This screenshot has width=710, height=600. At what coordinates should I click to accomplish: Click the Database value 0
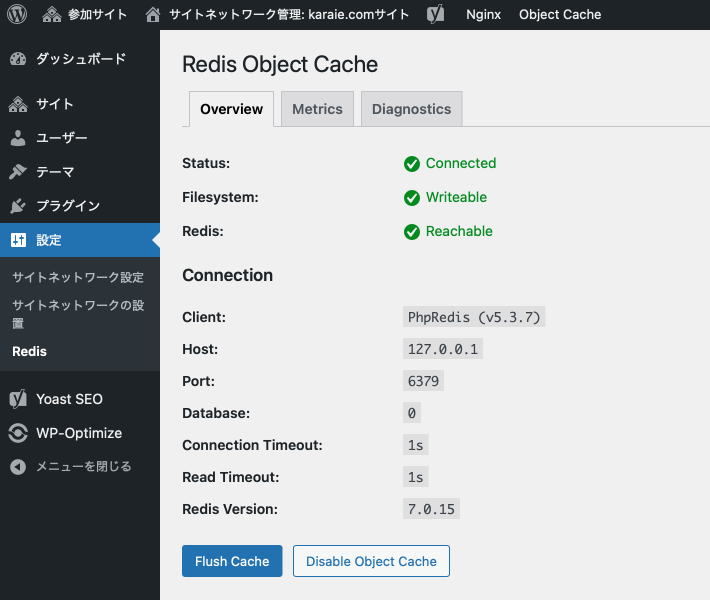tap(412, 413)
